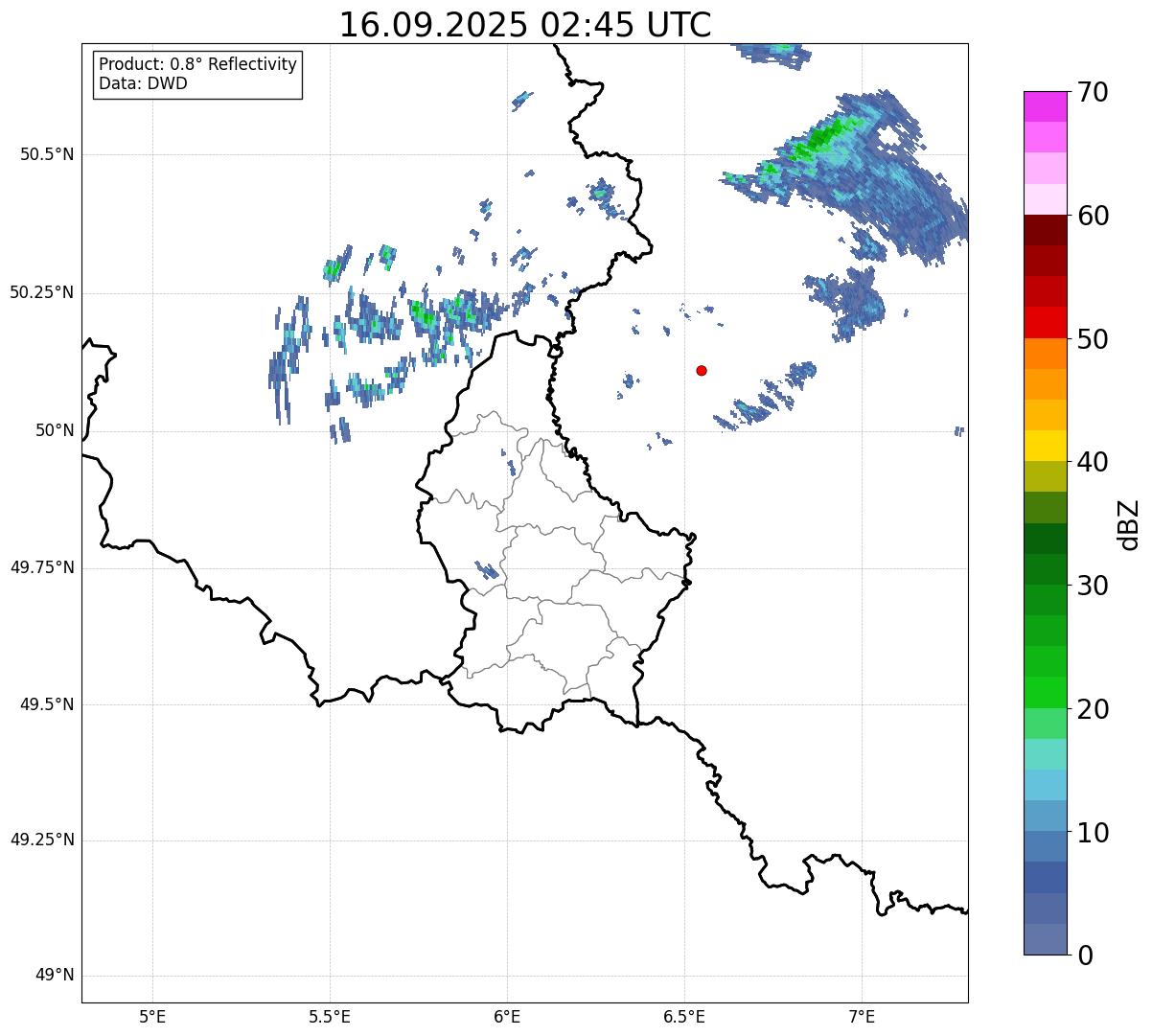Click the grey-blue swatch at colorbar bottom
Viewport: 1152px width, 1036px height.
pos(1046,939)
